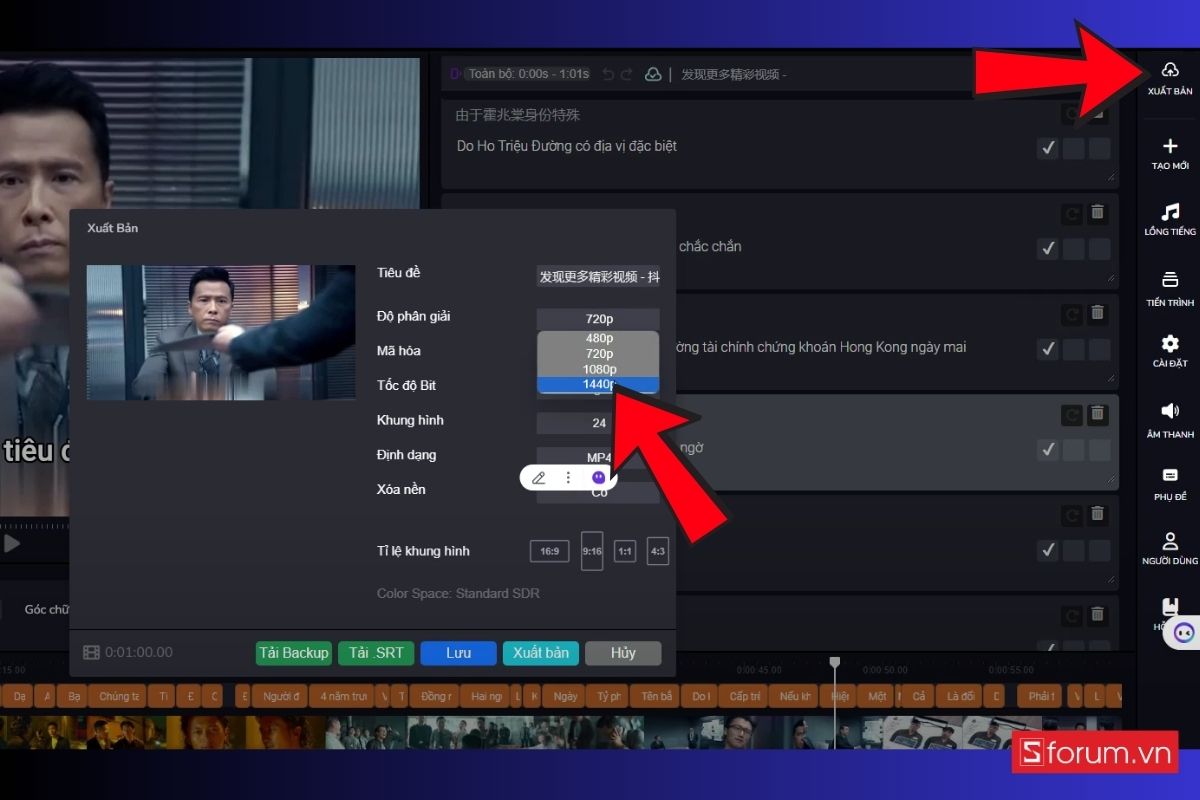Select the 'Người đ' subtitle clip on timeline

pyautogui.click(x=278, y=696)
